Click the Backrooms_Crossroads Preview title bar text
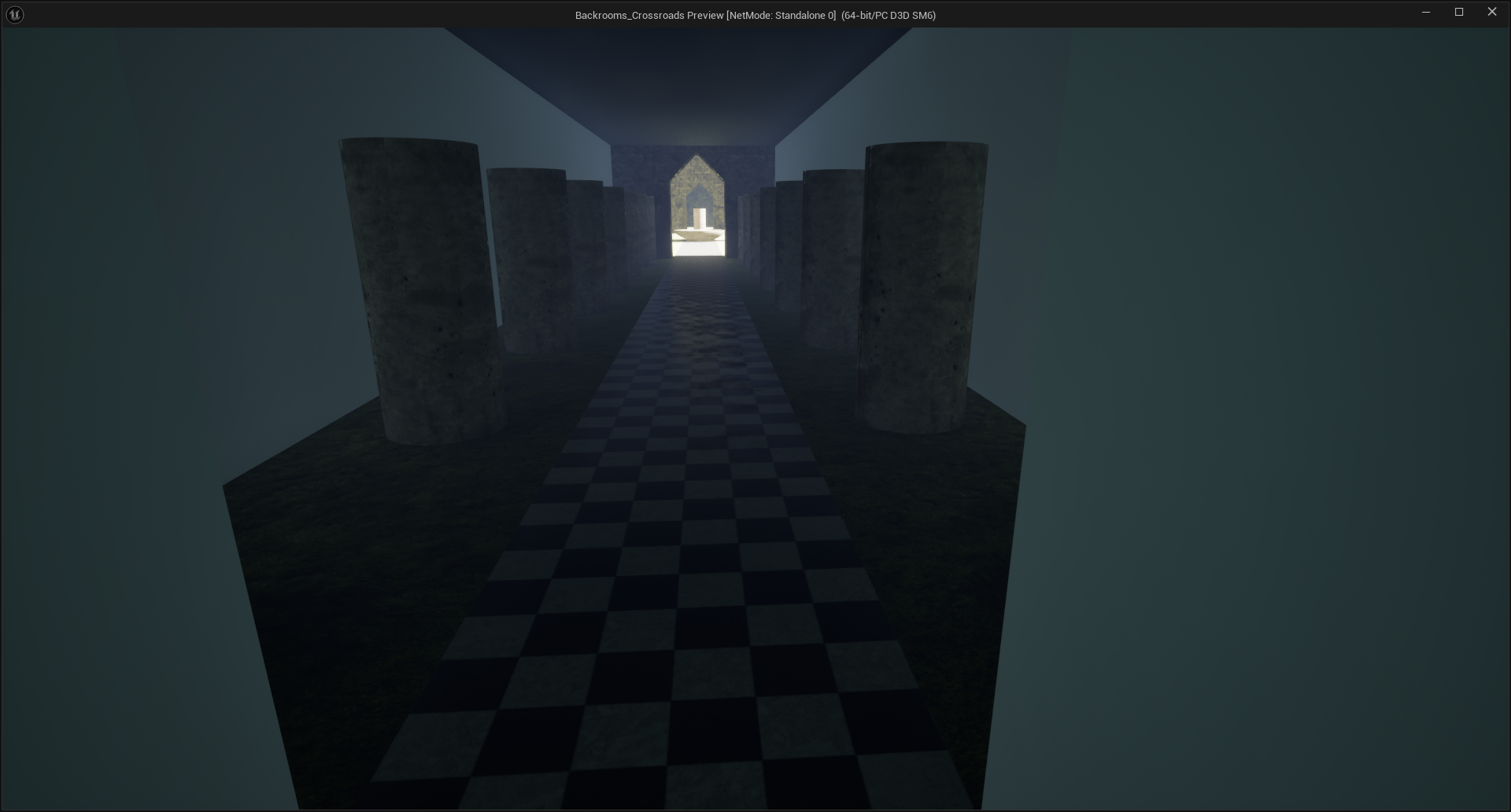1511x812 pixels. (755, 15)
